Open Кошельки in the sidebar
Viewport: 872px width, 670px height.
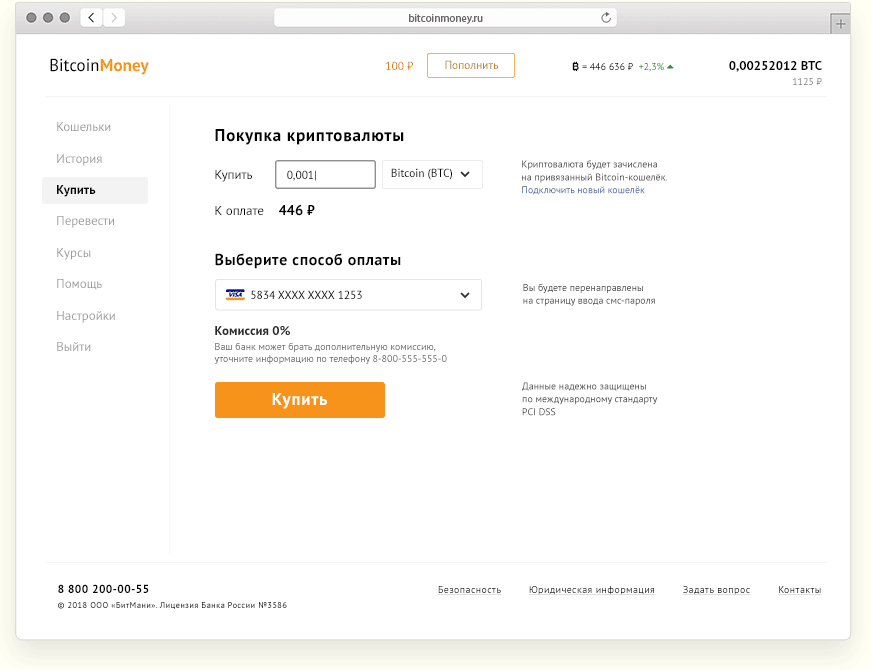(83, 127)
